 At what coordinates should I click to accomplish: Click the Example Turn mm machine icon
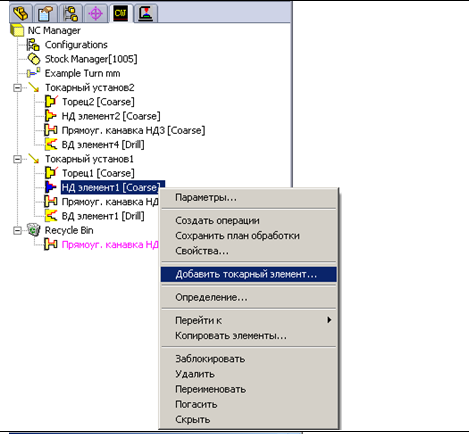[34, 73]
